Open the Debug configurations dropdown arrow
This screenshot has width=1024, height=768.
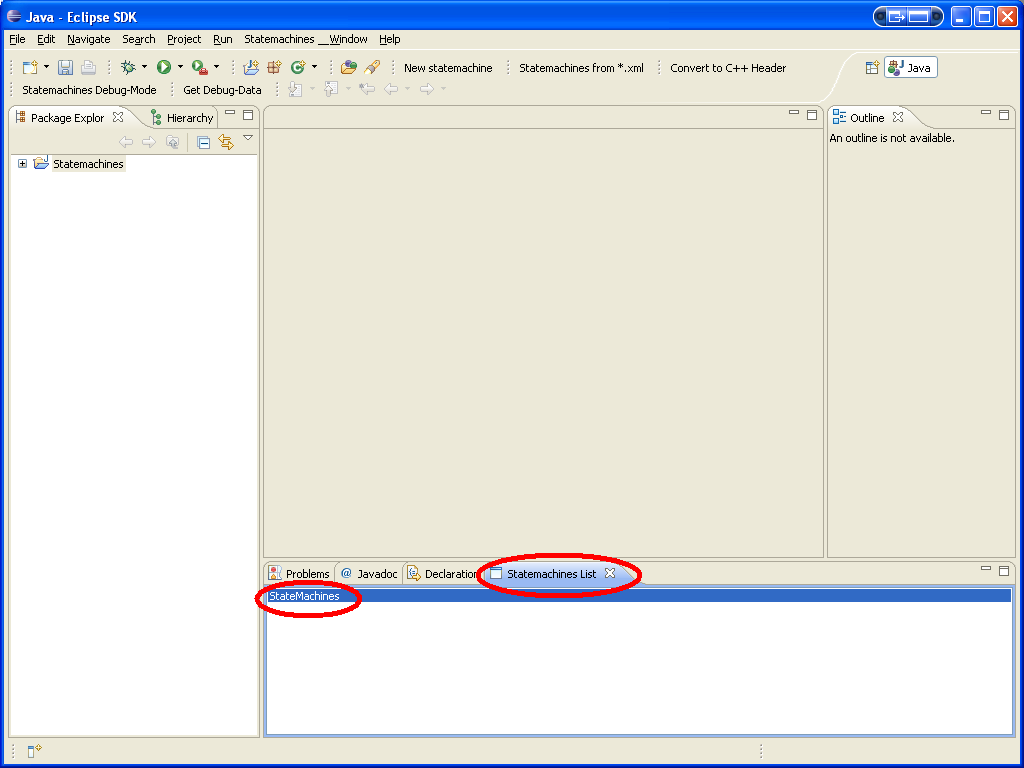click(x=144, y=67)
